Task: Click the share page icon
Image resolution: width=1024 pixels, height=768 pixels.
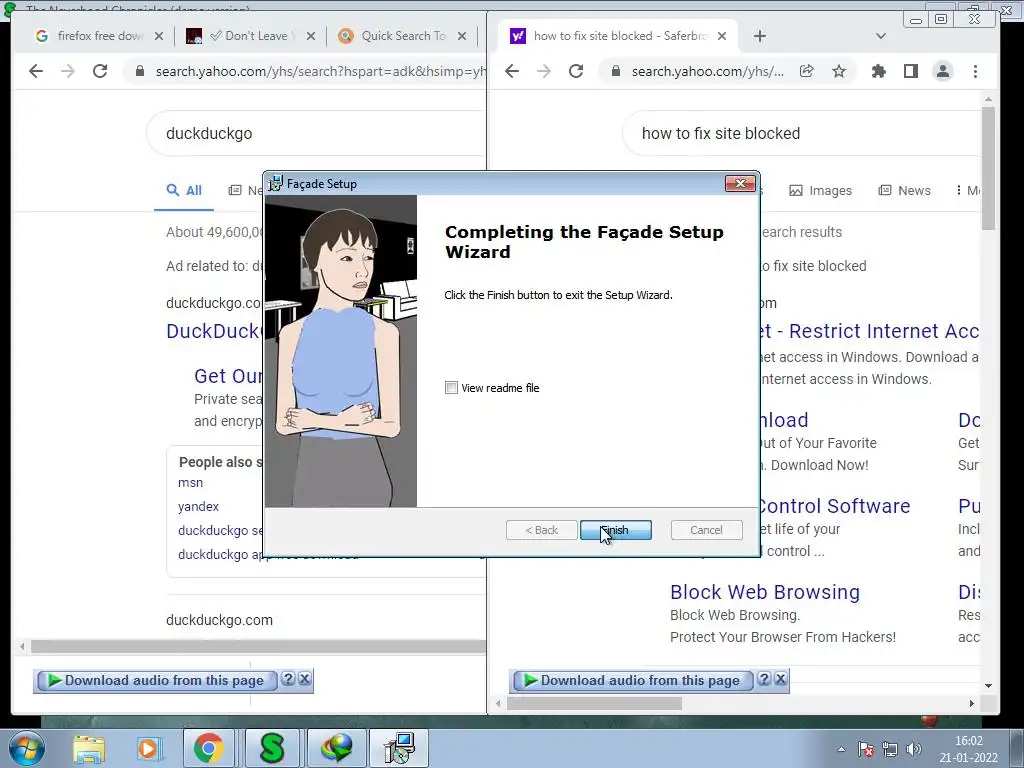Action: (x=807, y=71)
